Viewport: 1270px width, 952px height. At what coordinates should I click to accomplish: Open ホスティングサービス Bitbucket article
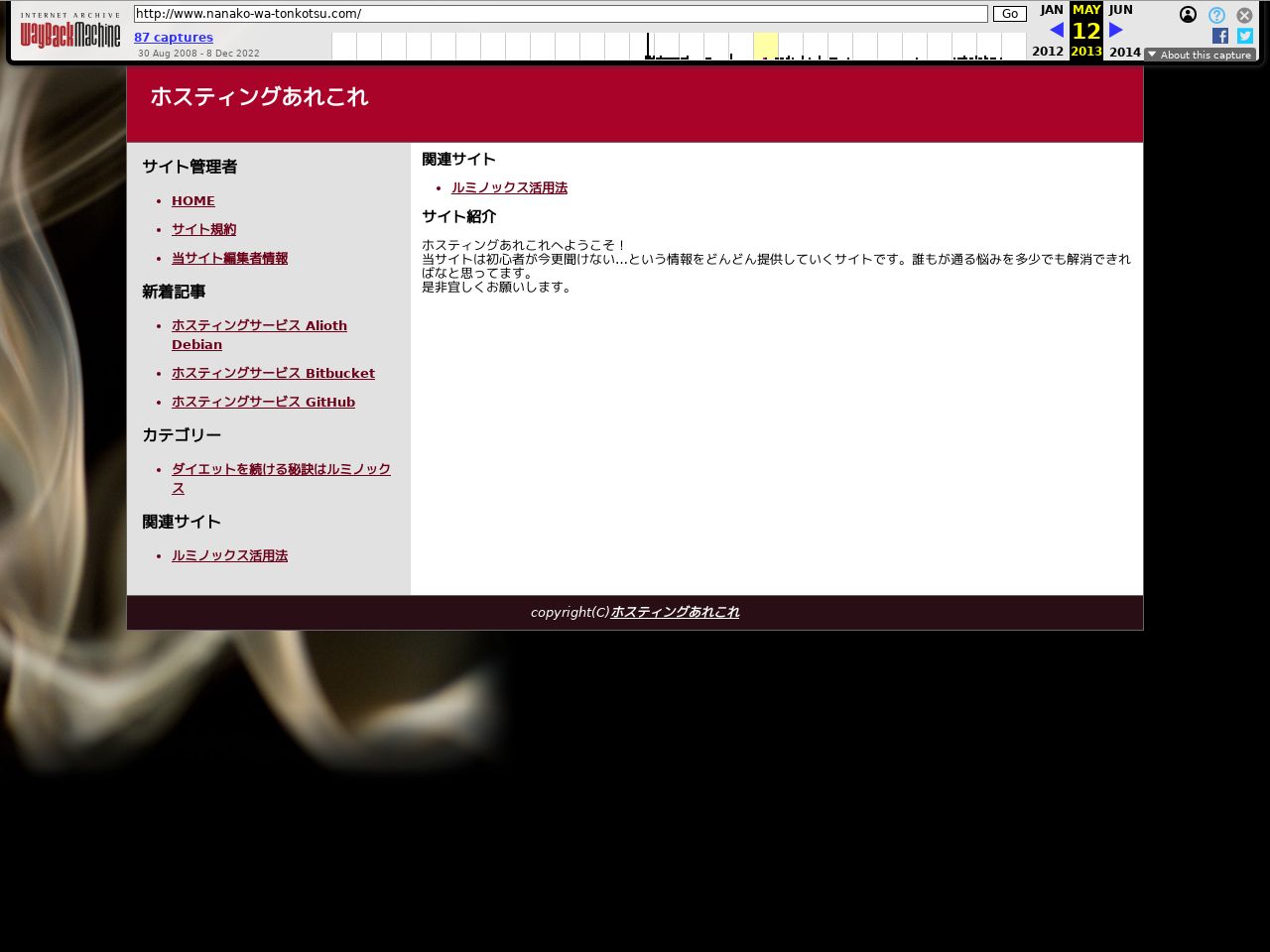coord(273,373)
